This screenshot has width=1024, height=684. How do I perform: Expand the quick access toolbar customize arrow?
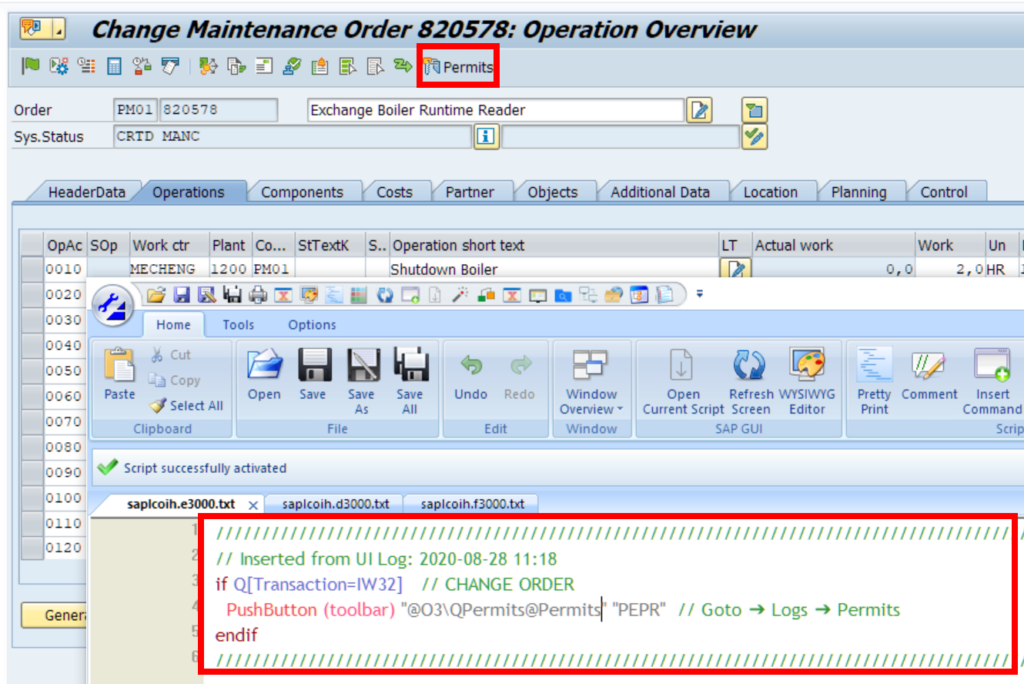tap(699, 294)
